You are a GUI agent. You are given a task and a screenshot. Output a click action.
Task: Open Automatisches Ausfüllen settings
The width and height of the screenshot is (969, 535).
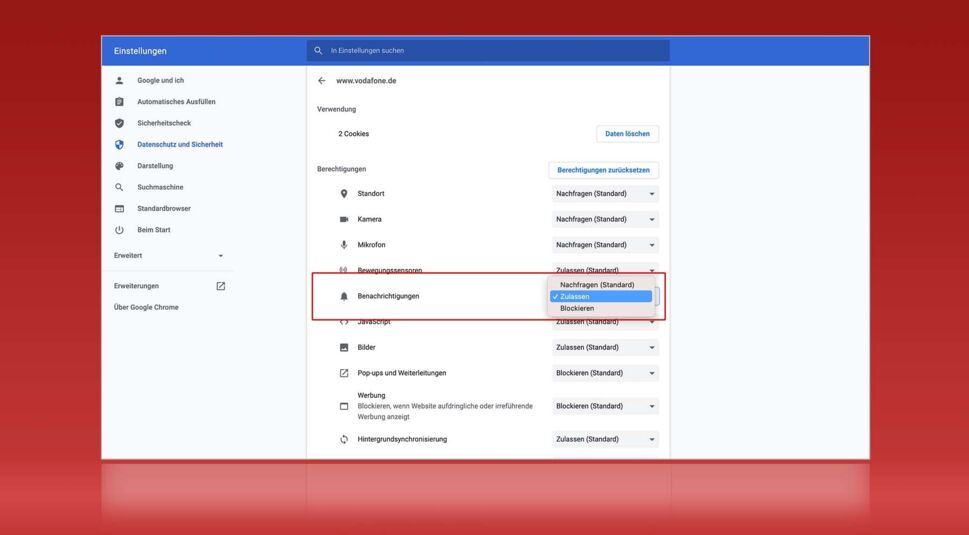point(176,102)
